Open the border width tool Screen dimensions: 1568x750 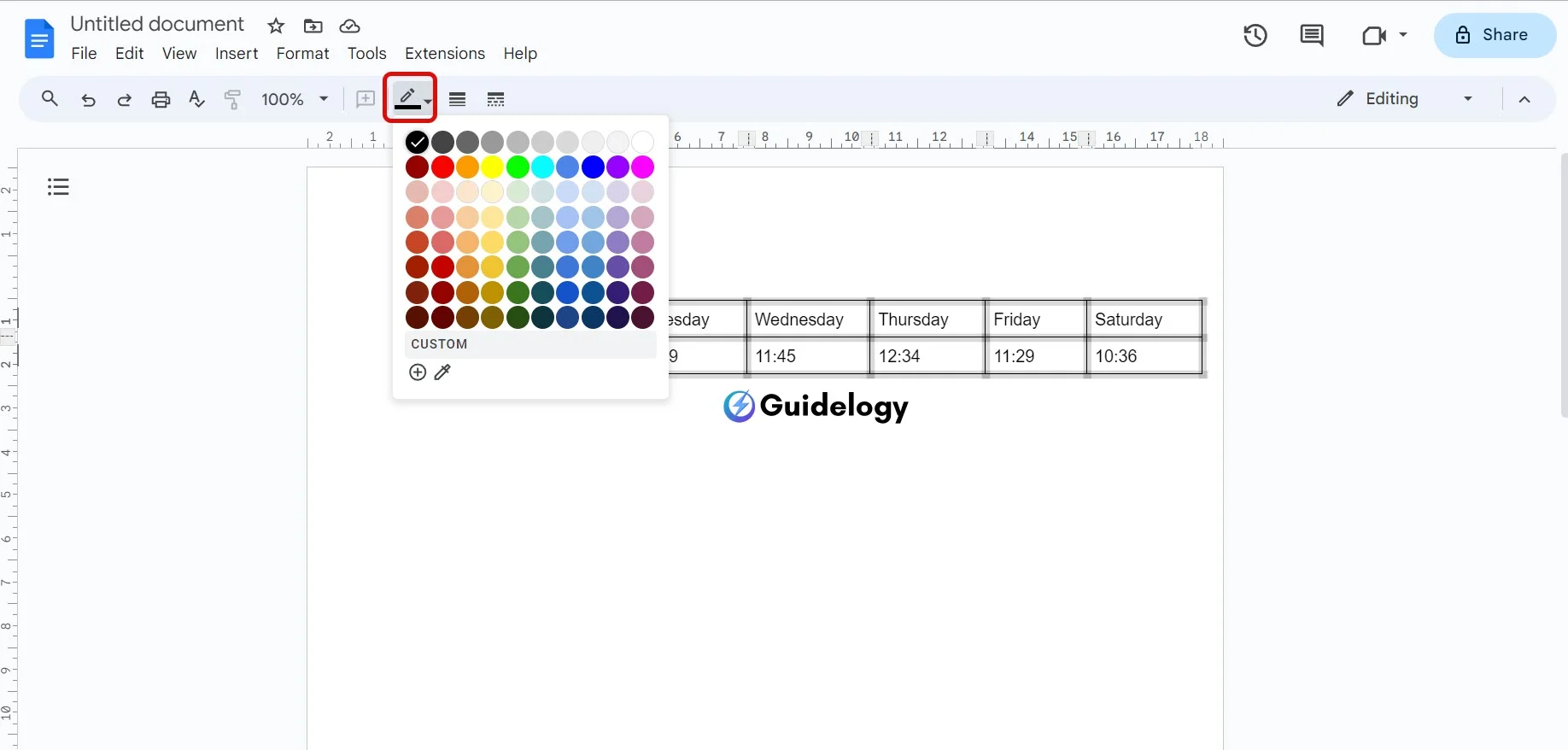(x=458, y=99)
